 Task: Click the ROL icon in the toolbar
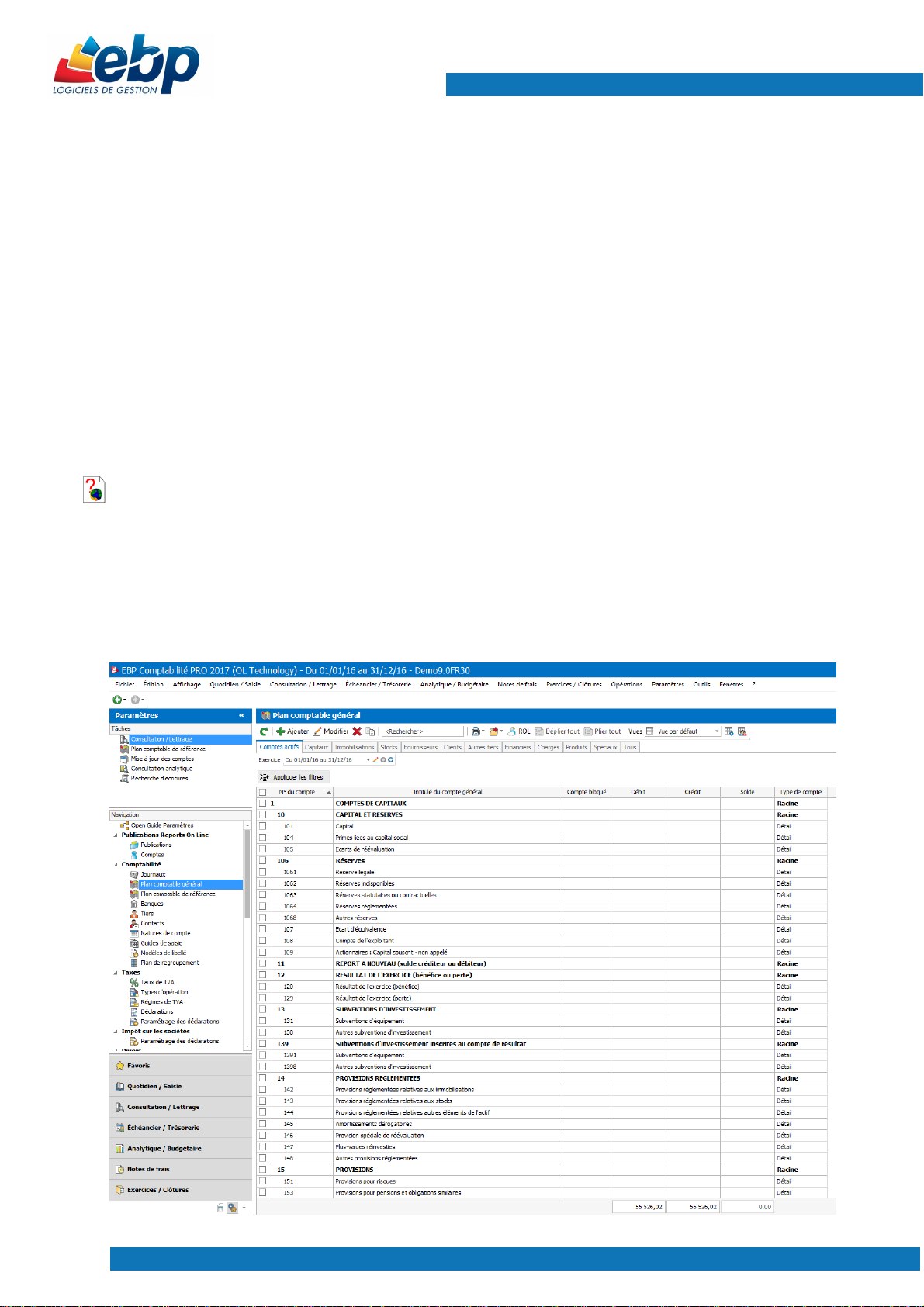point(512,731)
